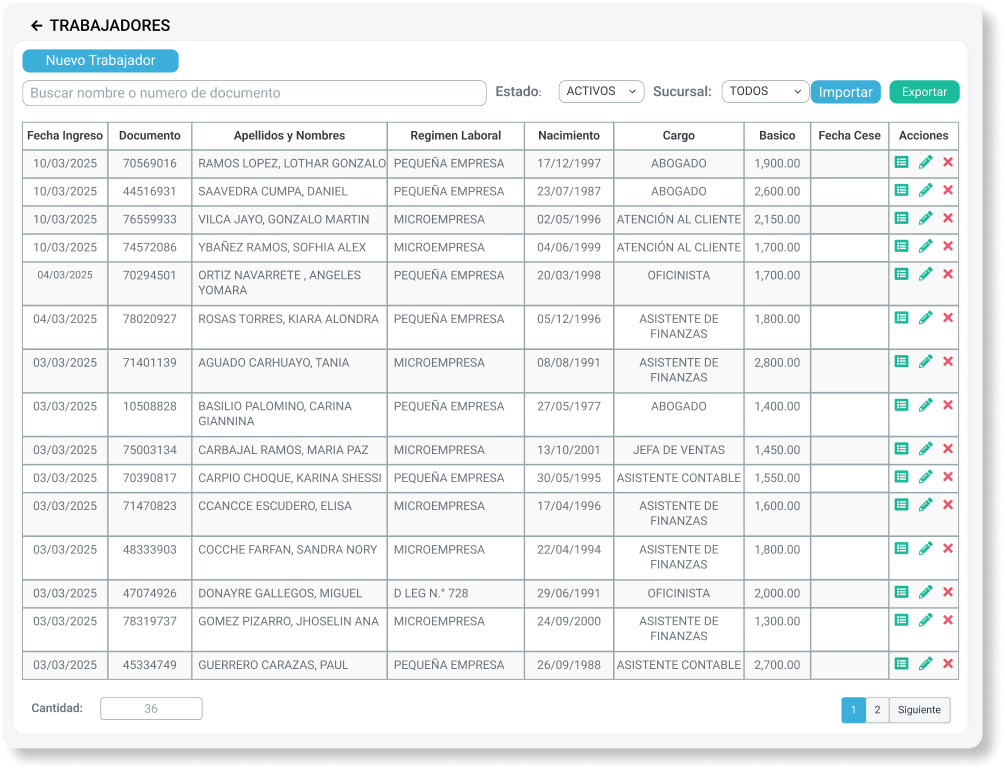Open the Sucursal dropdown showing TODOS
The height and width of the screenshot is (771, 1005).
[765, 91]
